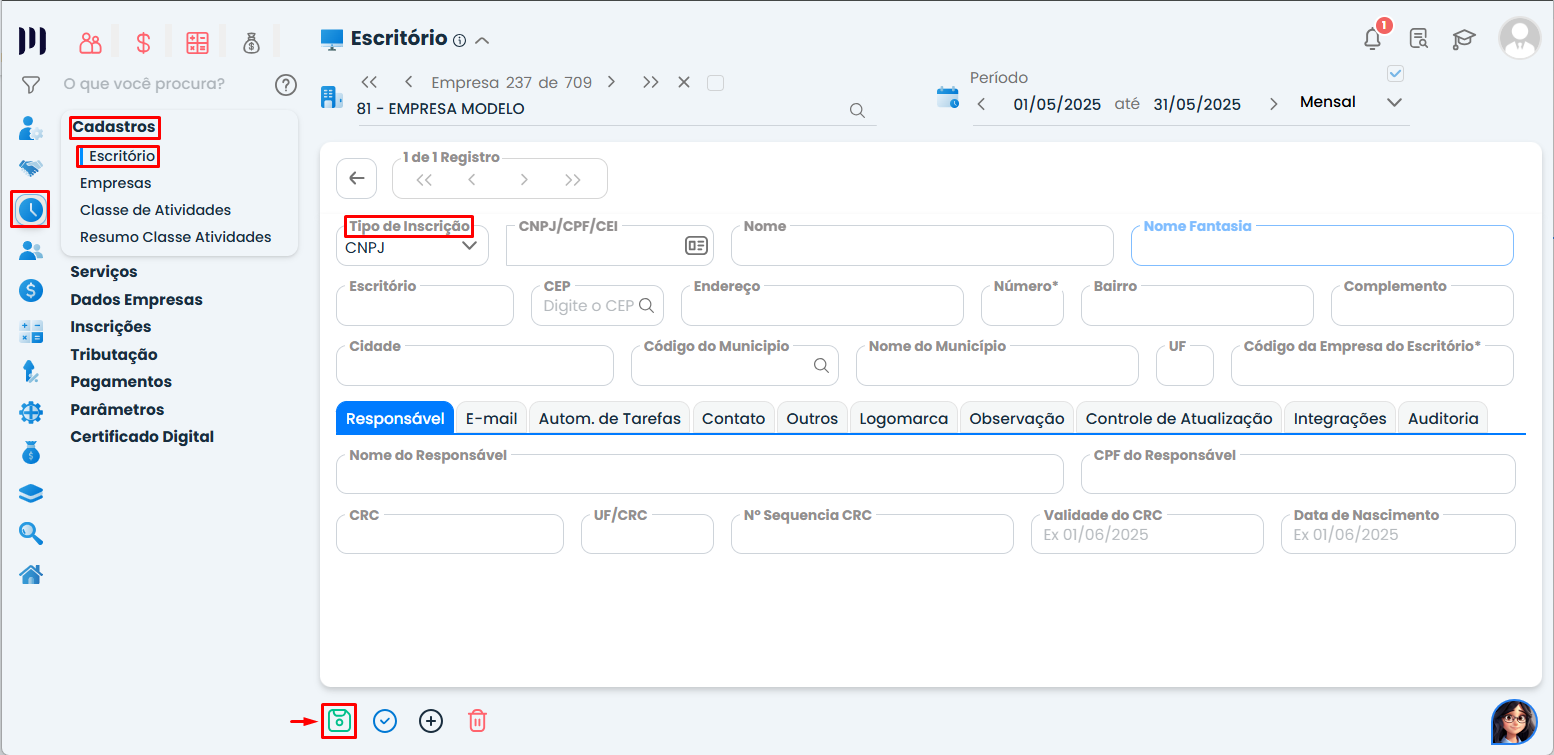Click the add new record plus icon

[x=431, y=721]
